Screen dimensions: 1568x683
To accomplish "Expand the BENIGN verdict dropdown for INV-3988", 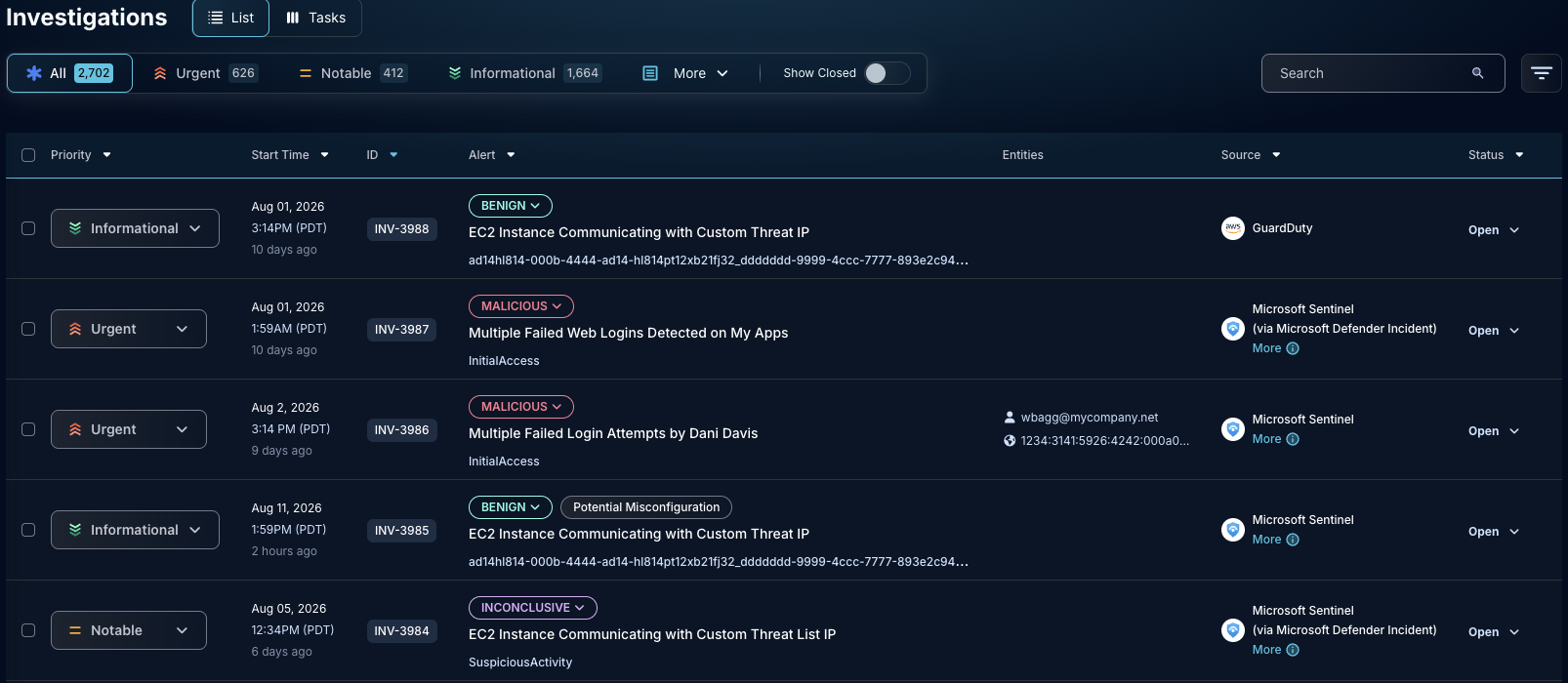I will coord(511,206).
